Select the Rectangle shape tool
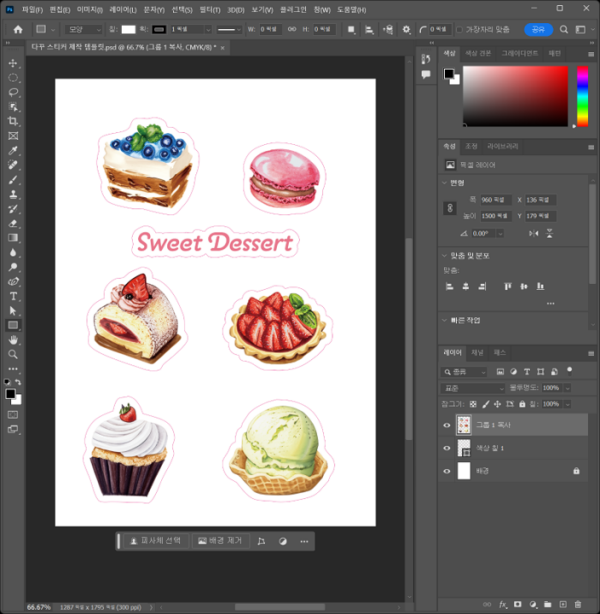 coord(13,325)
